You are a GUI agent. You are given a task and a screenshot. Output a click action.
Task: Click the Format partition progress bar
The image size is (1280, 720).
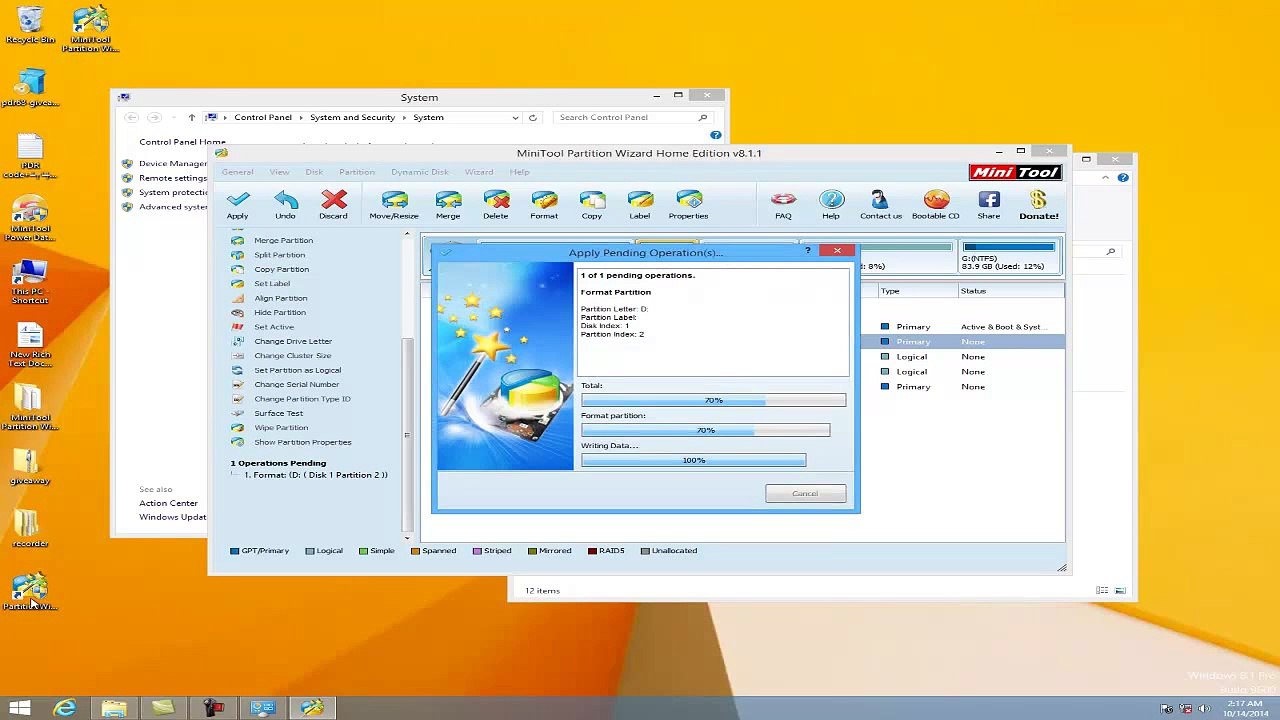coord(705,430)
